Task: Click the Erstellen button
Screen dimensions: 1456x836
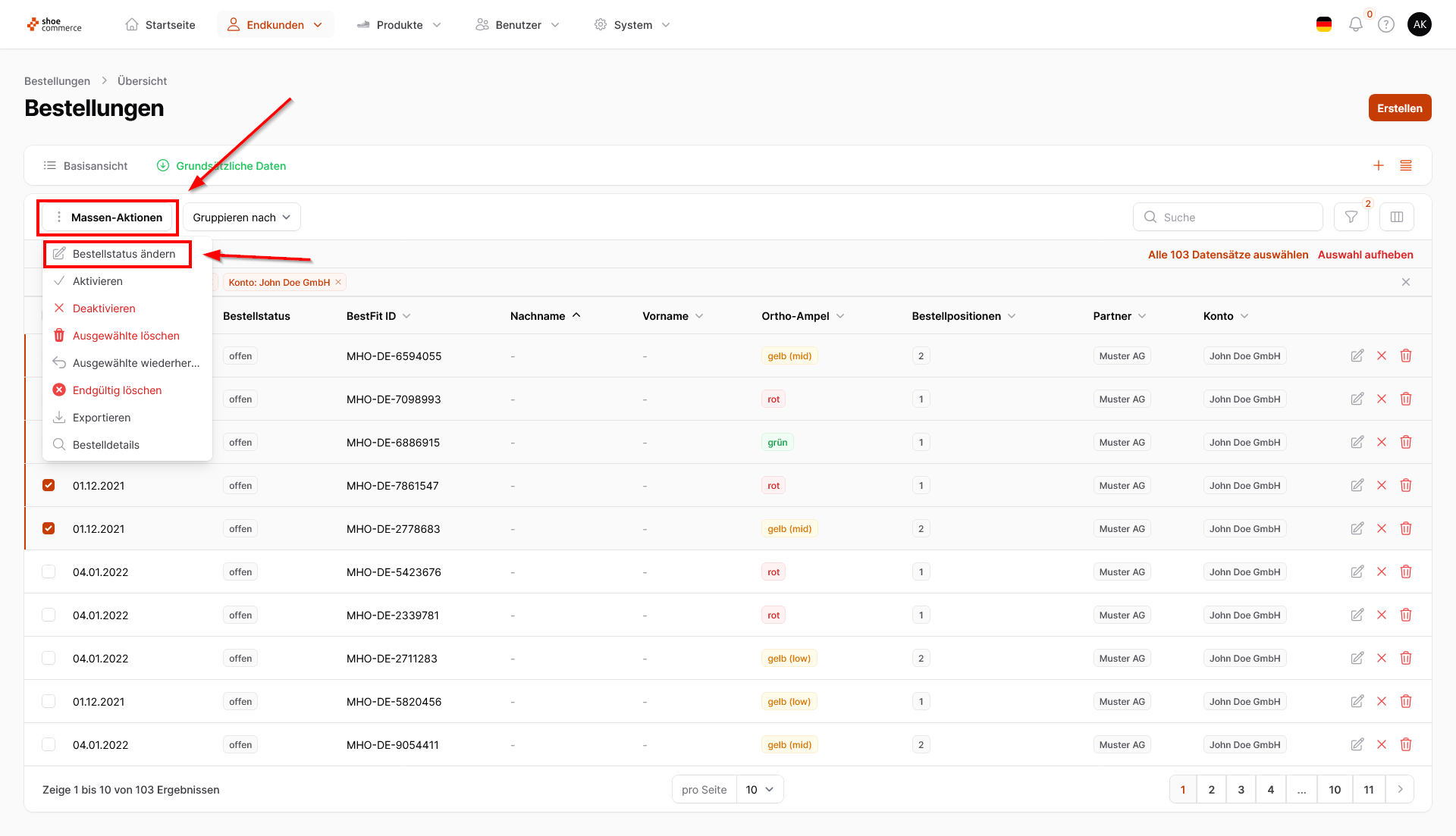Action: pyautogui.click(x=1399, y=108)
